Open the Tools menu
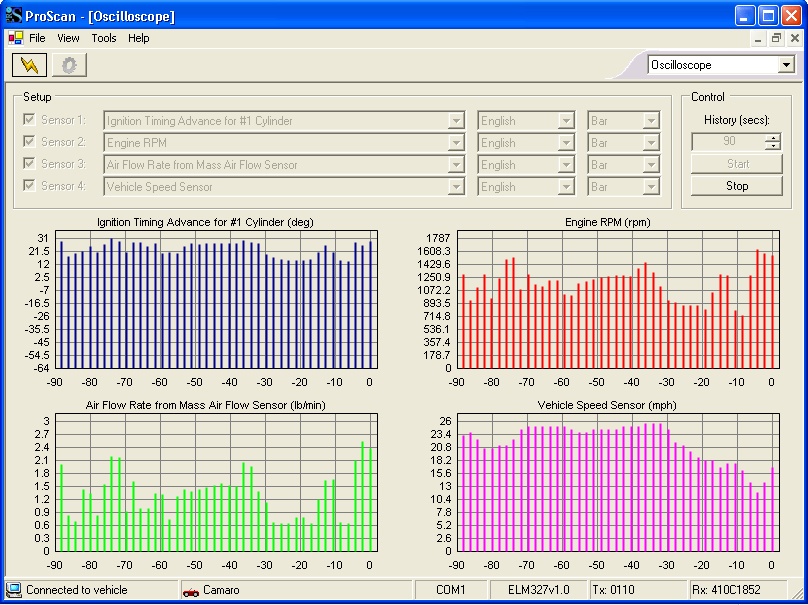Image resolution: width=808 pixels, height=605 pixels. [x=104, y=38]
